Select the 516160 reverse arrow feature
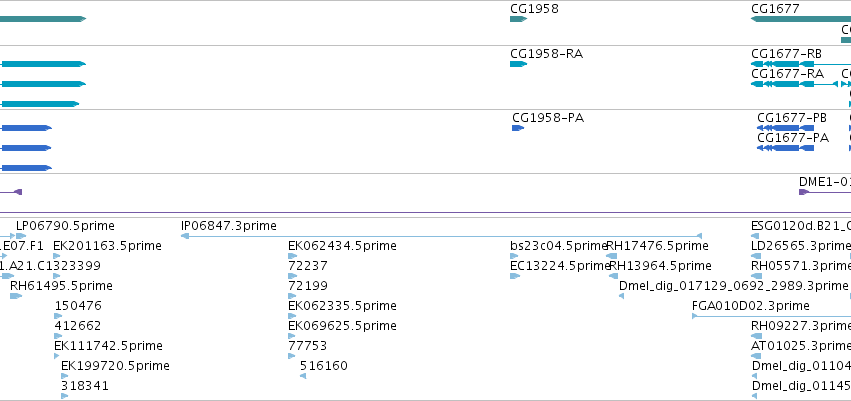Viewport: 851px width, 401px height. [303, 376]
